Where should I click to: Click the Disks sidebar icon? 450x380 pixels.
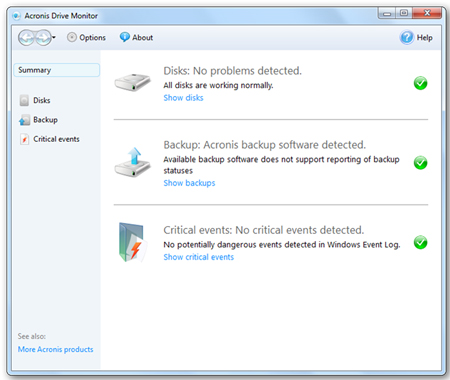(24, 100)
